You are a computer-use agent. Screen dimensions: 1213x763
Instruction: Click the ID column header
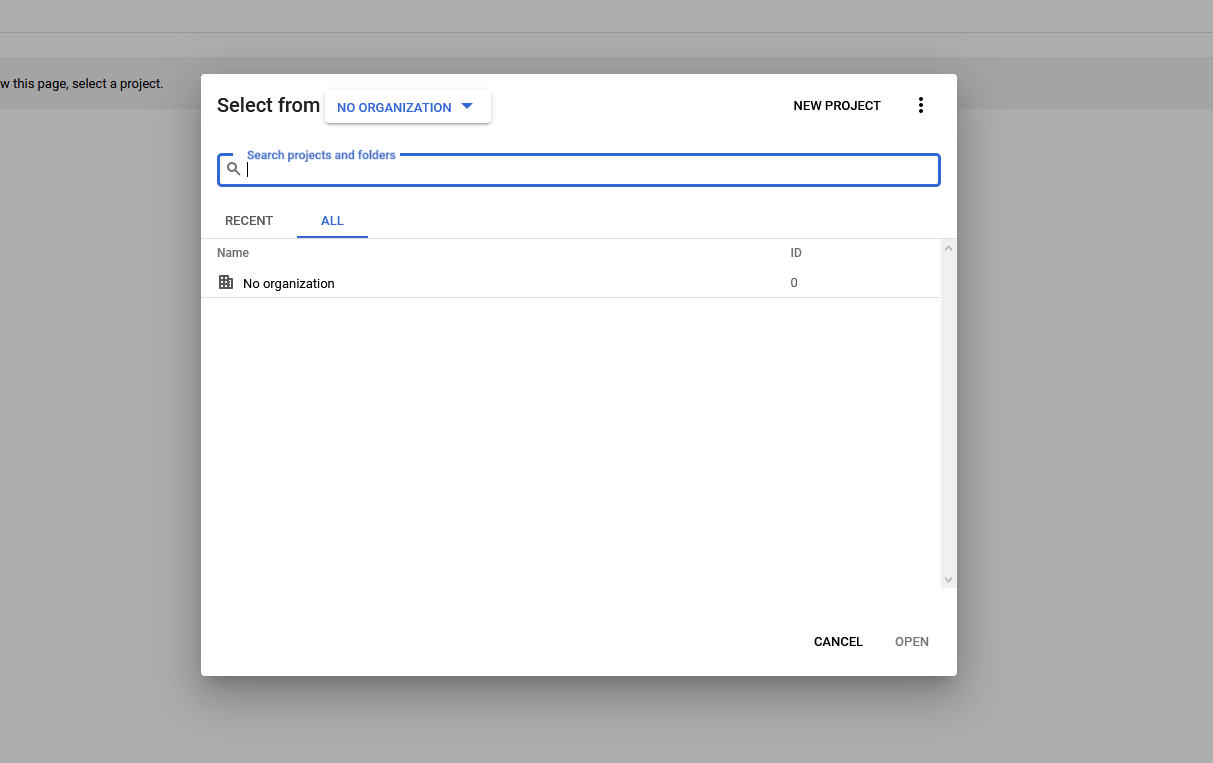(796, 253)
